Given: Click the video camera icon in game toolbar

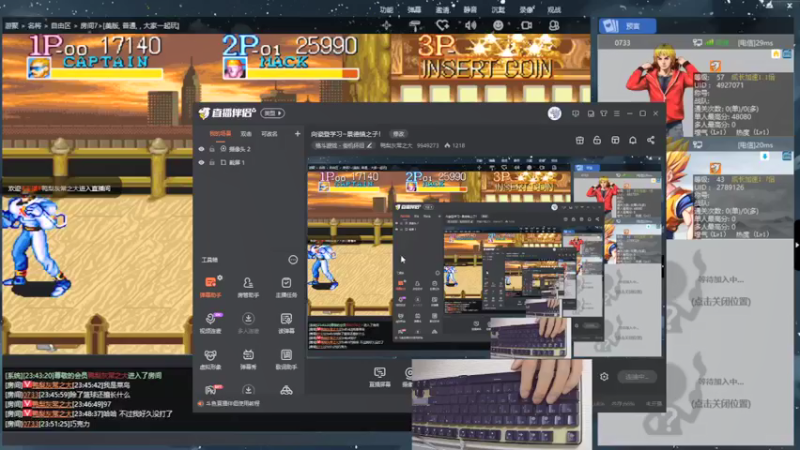Looking at the screenshot, I should coord(527,25).
